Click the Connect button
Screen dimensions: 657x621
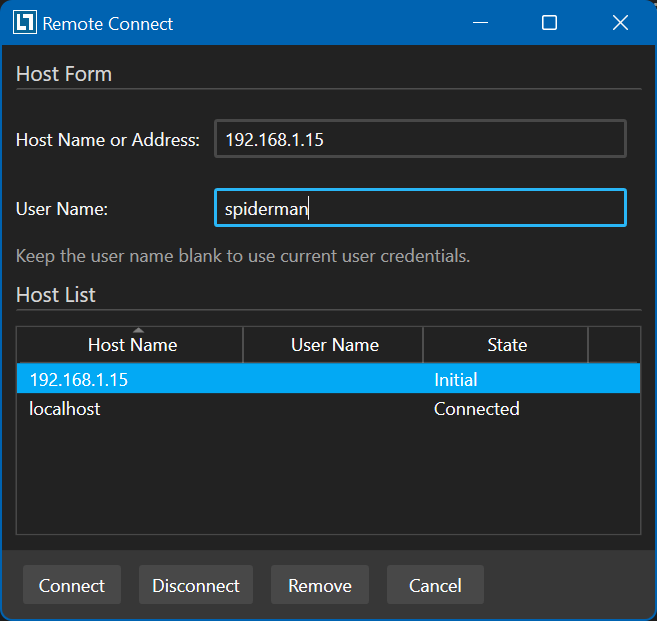72,585
